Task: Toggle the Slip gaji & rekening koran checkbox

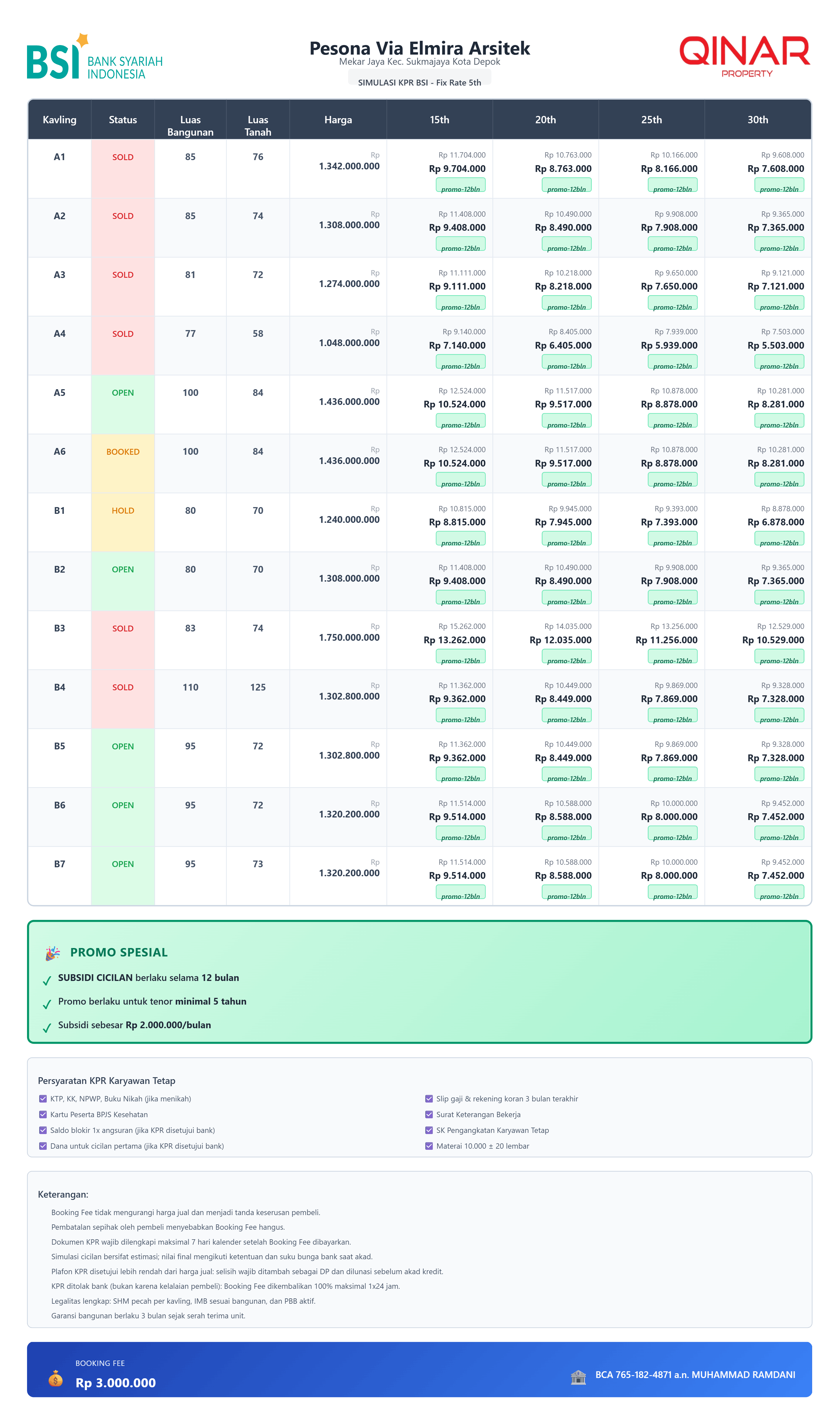Action: [429, 1099]
